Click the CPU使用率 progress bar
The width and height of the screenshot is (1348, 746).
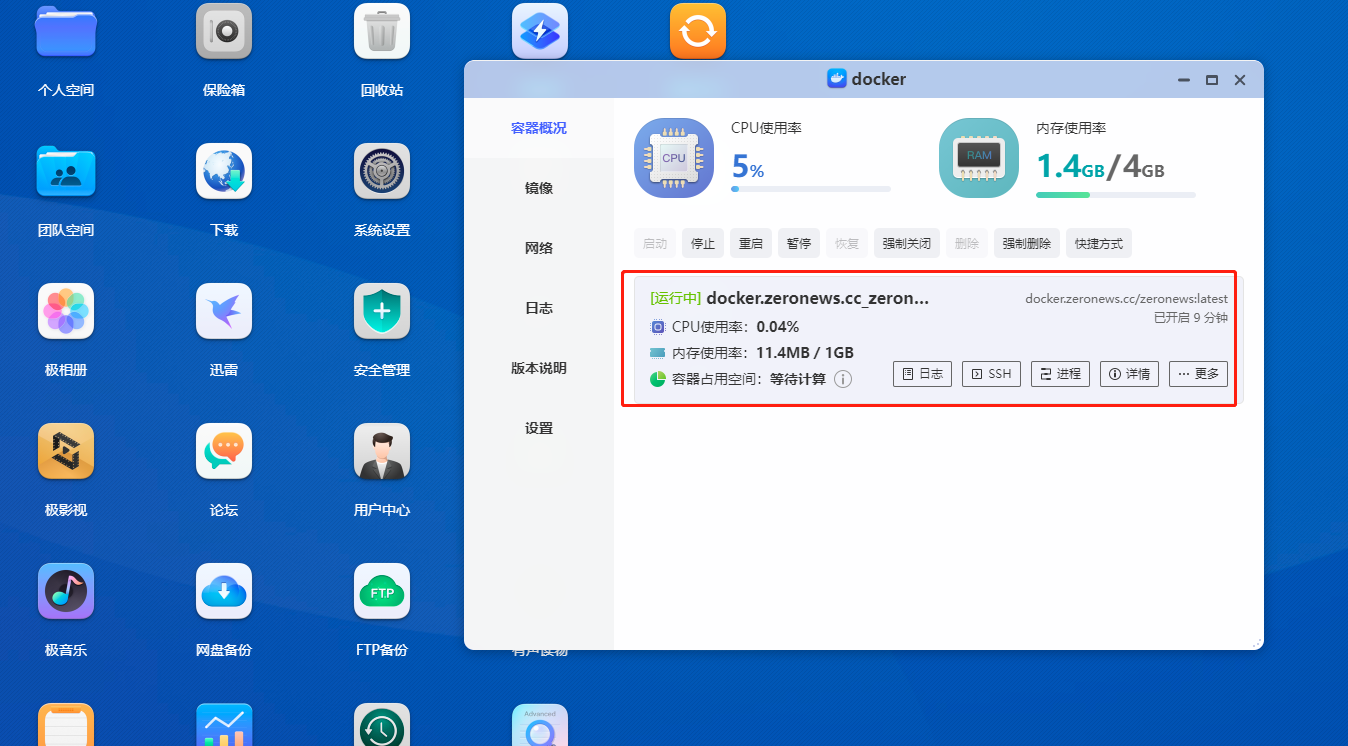[811, 188]
